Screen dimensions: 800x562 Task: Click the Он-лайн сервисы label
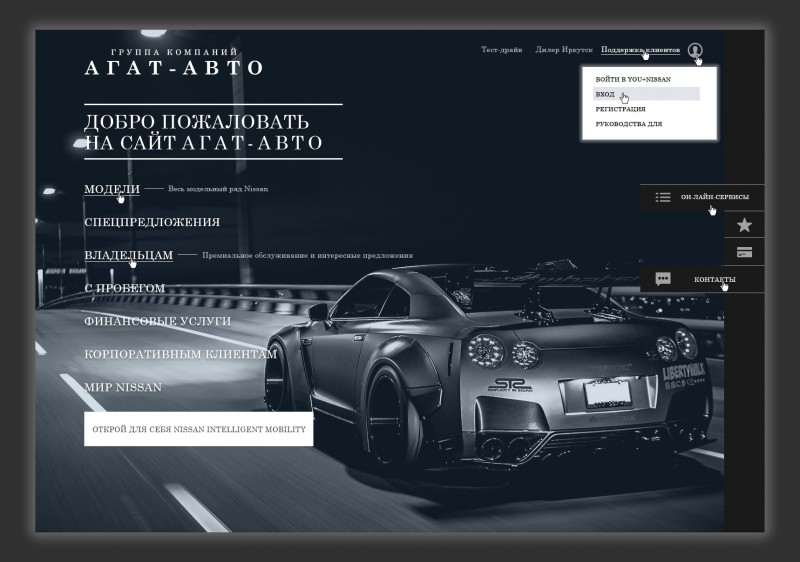pyautogui.click(x=715, y=197)
